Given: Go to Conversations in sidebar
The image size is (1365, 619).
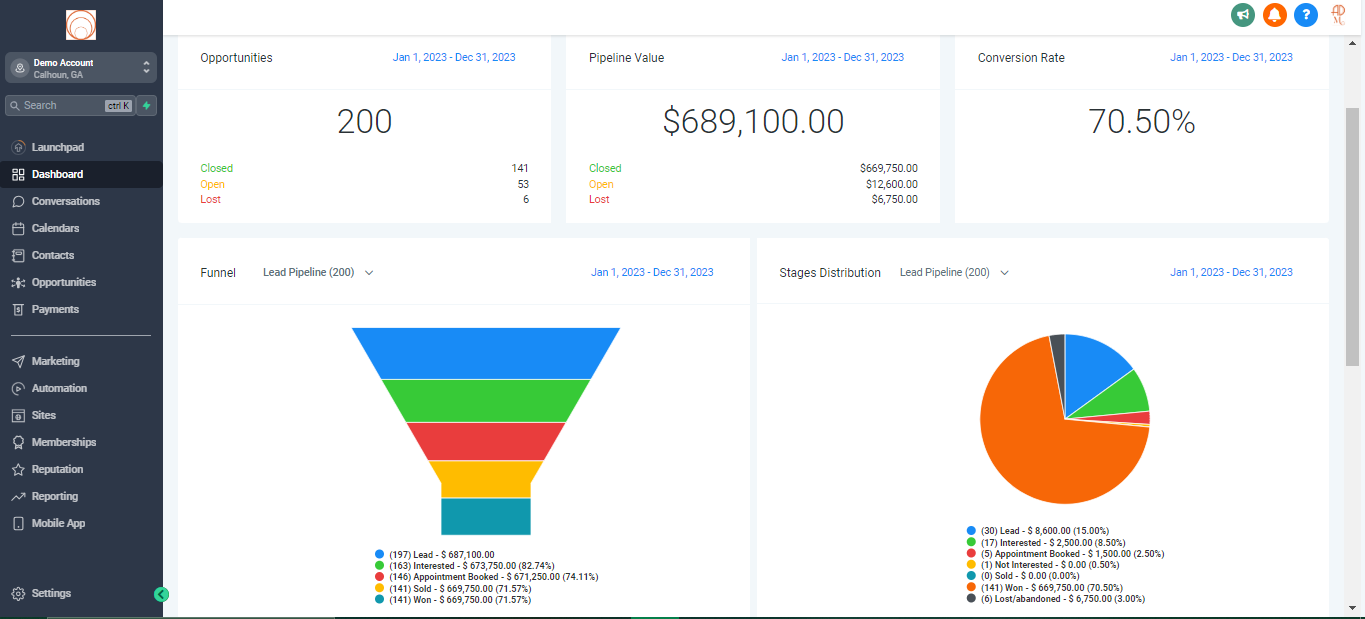Looking at the screenshot, I should coord(65,201).
